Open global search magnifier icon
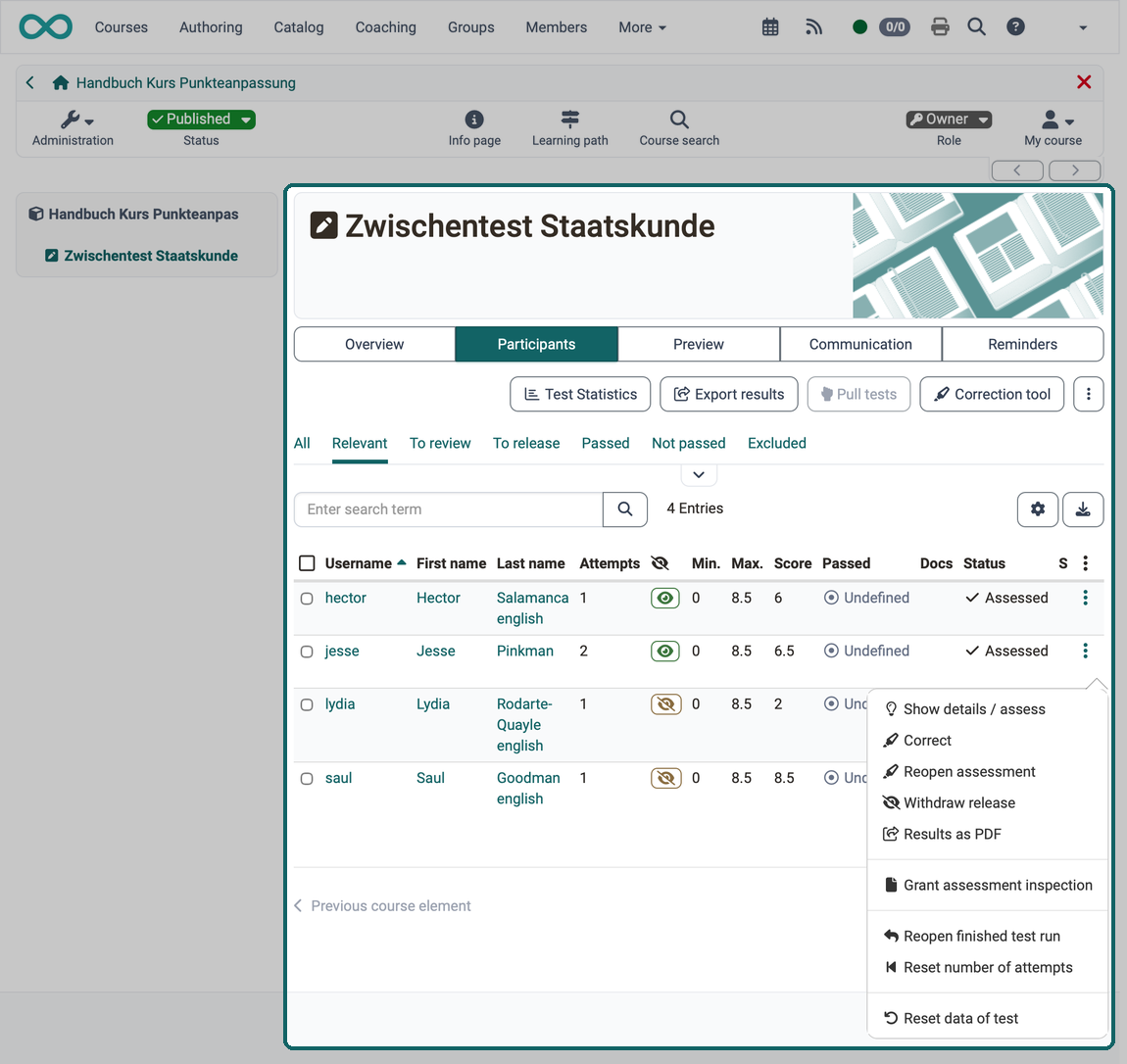The height and width of the screenshot is (1064, 1127). 976,27
